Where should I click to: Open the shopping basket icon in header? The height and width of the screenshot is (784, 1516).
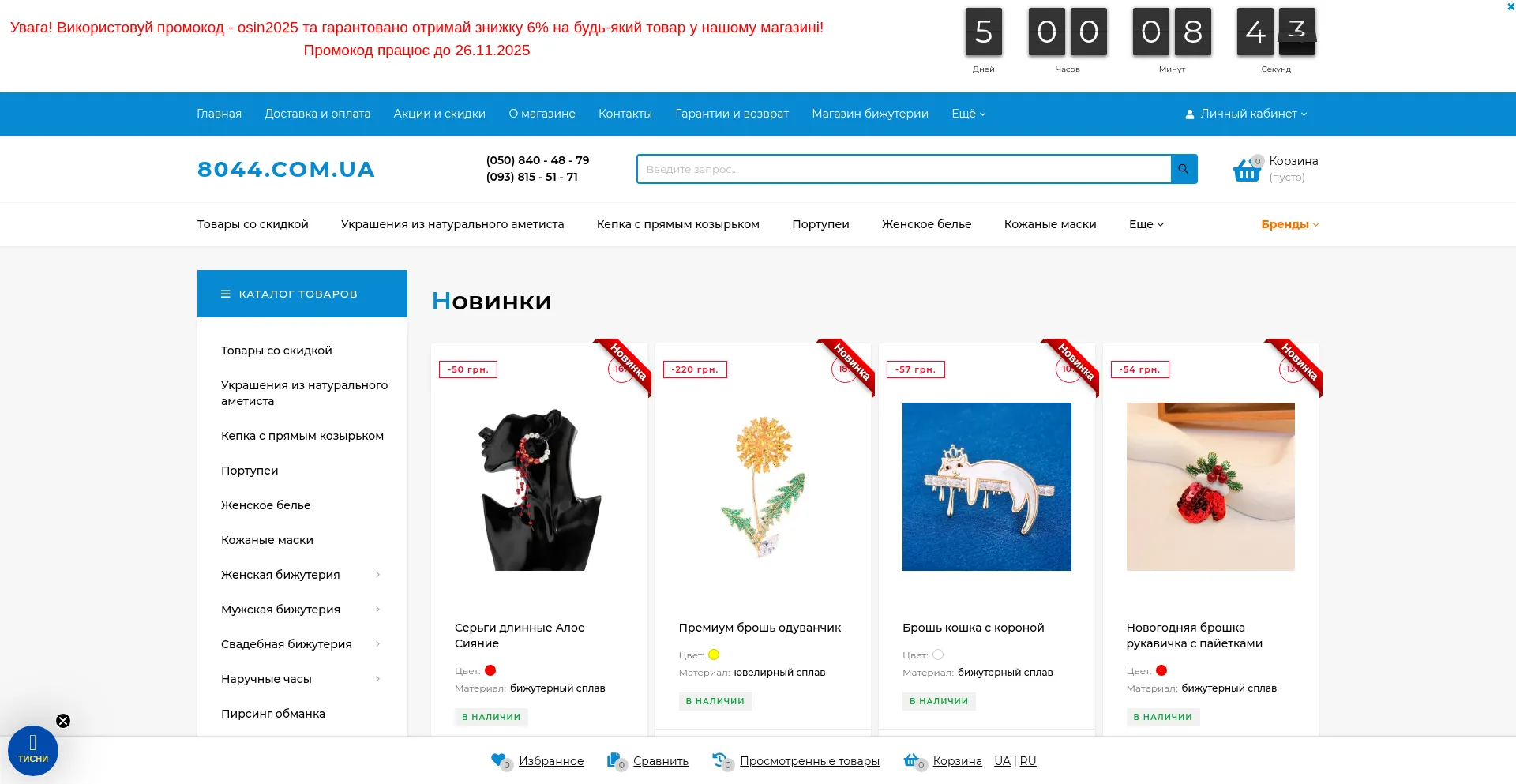tap(1248, 169)
